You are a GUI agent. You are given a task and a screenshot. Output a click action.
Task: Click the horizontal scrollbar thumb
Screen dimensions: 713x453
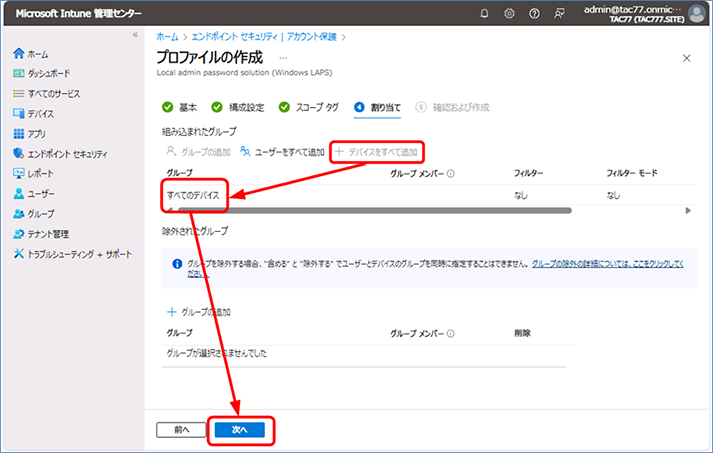pos(375,210)
